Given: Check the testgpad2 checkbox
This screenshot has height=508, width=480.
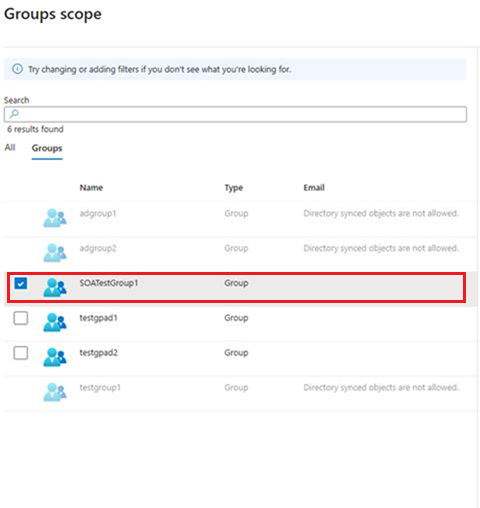Looking at the screenshot, I should tap(21, 353).
